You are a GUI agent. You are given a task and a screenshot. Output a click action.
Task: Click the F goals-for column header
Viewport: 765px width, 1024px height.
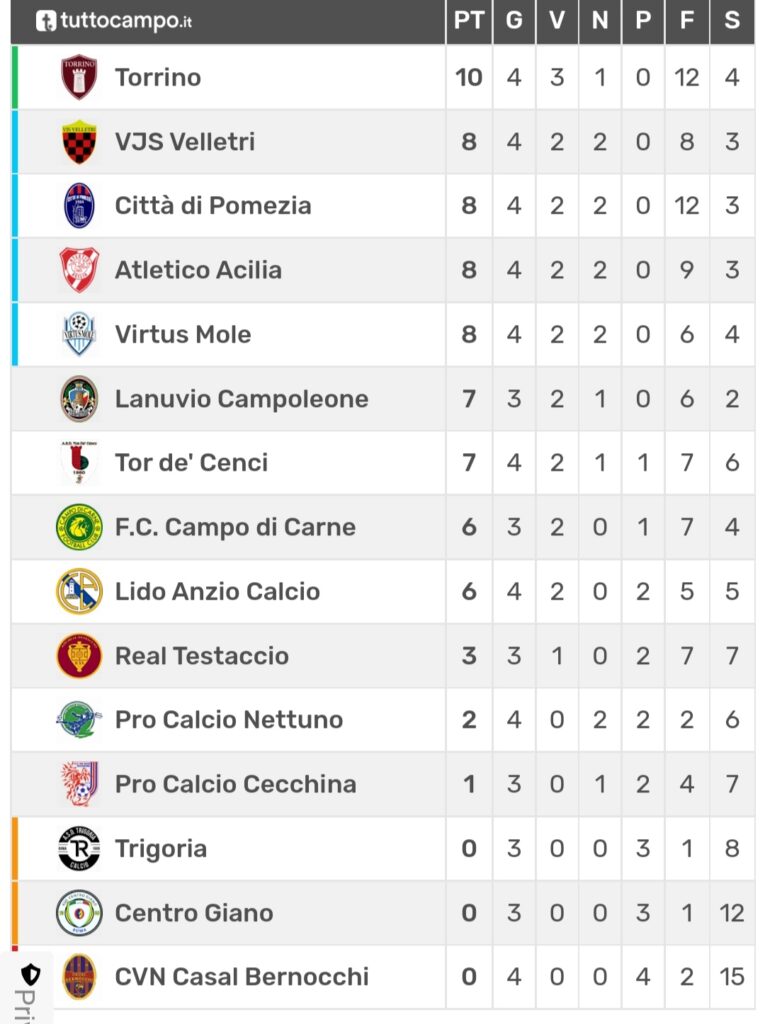687,21
